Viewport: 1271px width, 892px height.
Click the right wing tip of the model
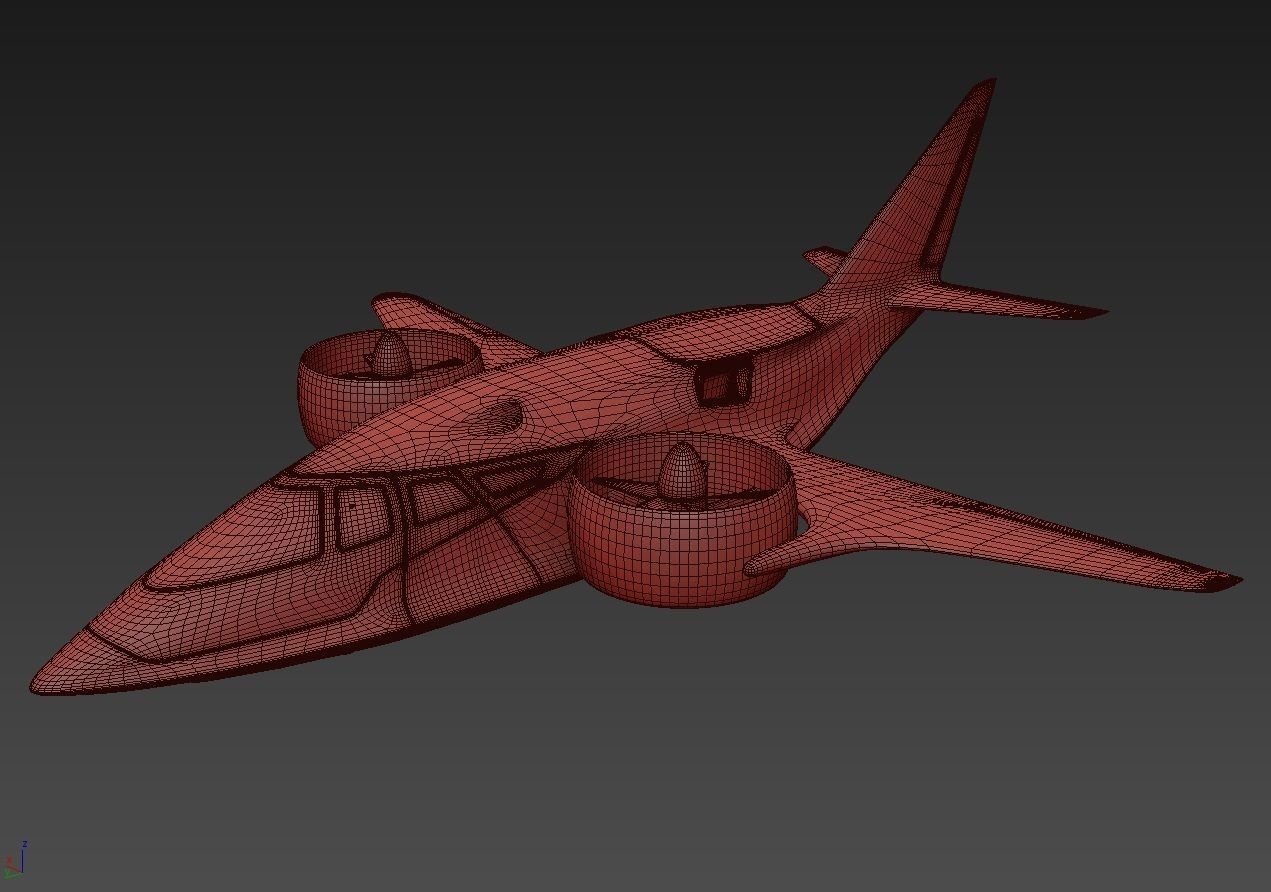coord(1222,579)
